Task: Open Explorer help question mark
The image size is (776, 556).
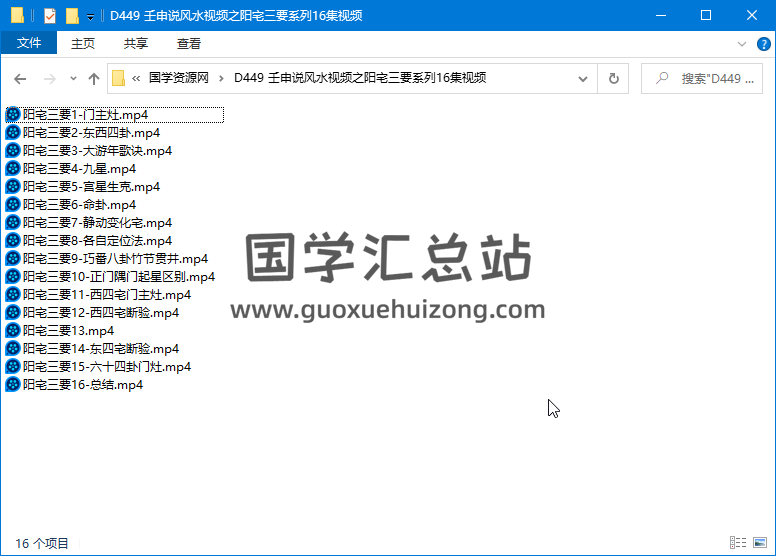Action: 764,44
